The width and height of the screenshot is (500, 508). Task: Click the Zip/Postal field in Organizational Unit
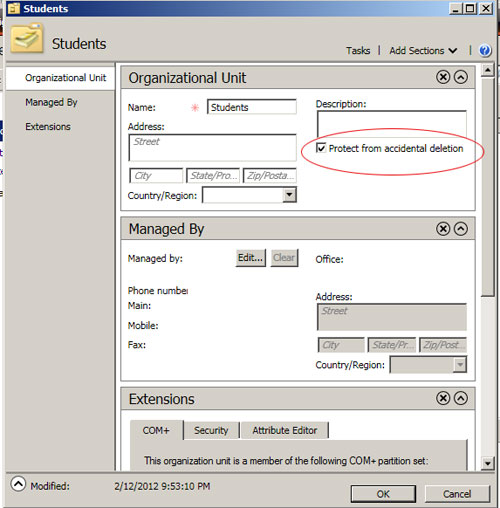(270, 175)
